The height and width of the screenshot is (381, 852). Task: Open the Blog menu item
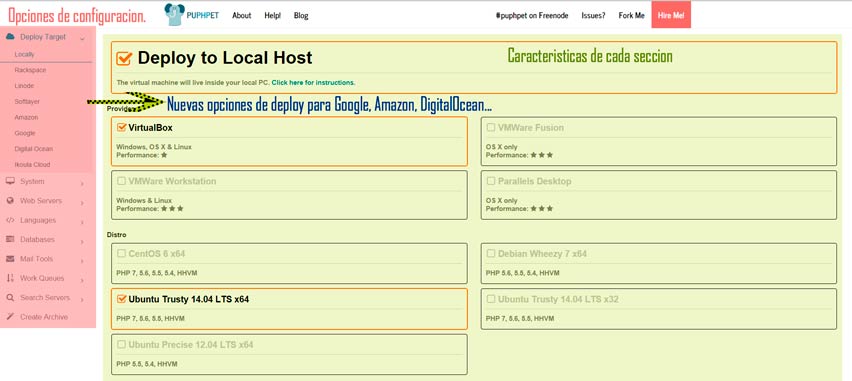pos(301,15)
